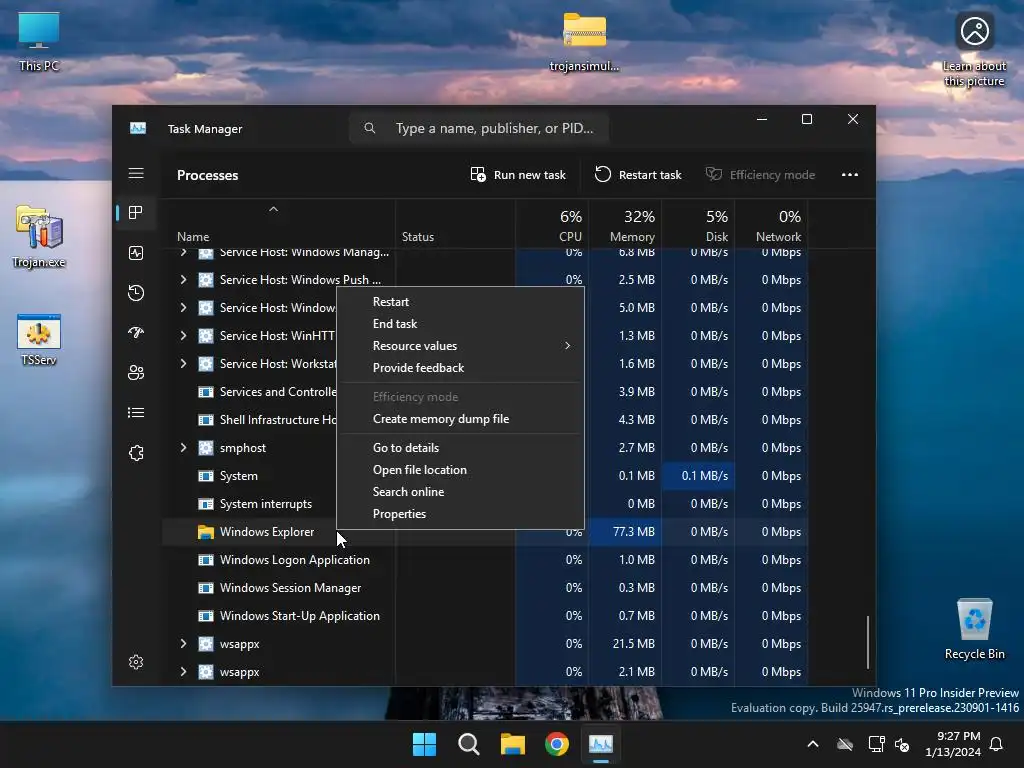Viewport: 1024px width, 768px height.
Task: Select the Windows Session Manager process
Action: pos(485,588)
